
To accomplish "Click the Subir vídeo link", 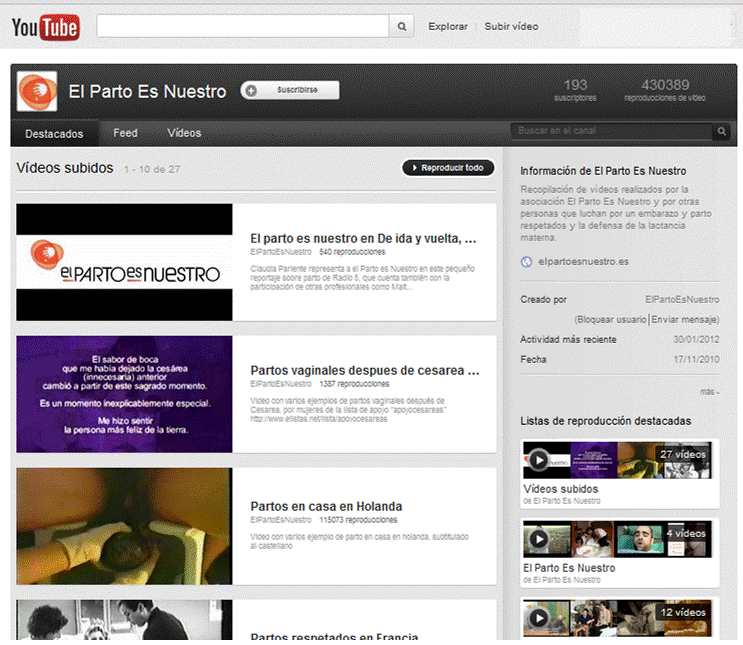I will [511, 27].
